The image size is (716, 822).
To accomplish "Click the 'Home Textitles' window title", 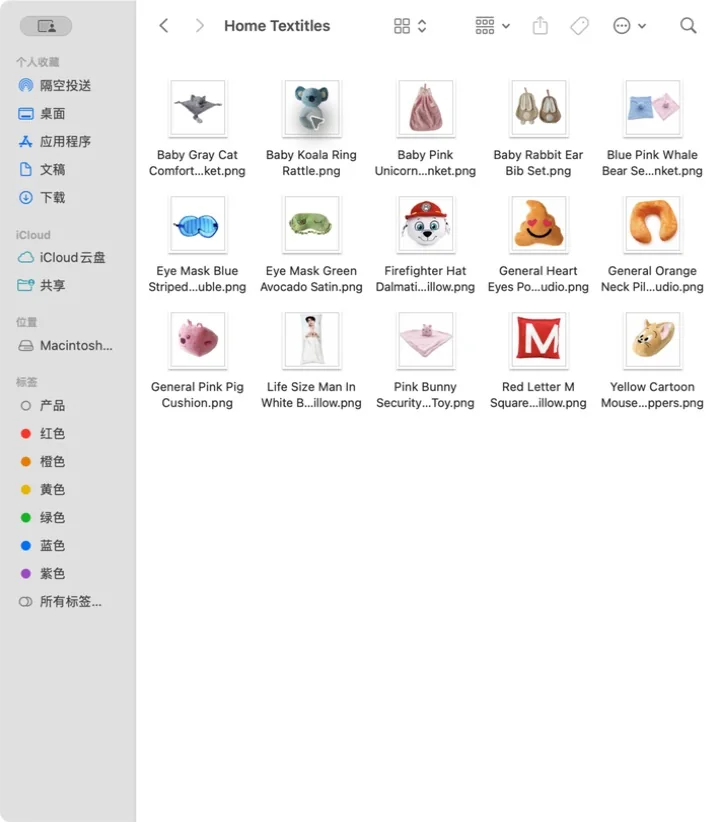I will point(277,26).
